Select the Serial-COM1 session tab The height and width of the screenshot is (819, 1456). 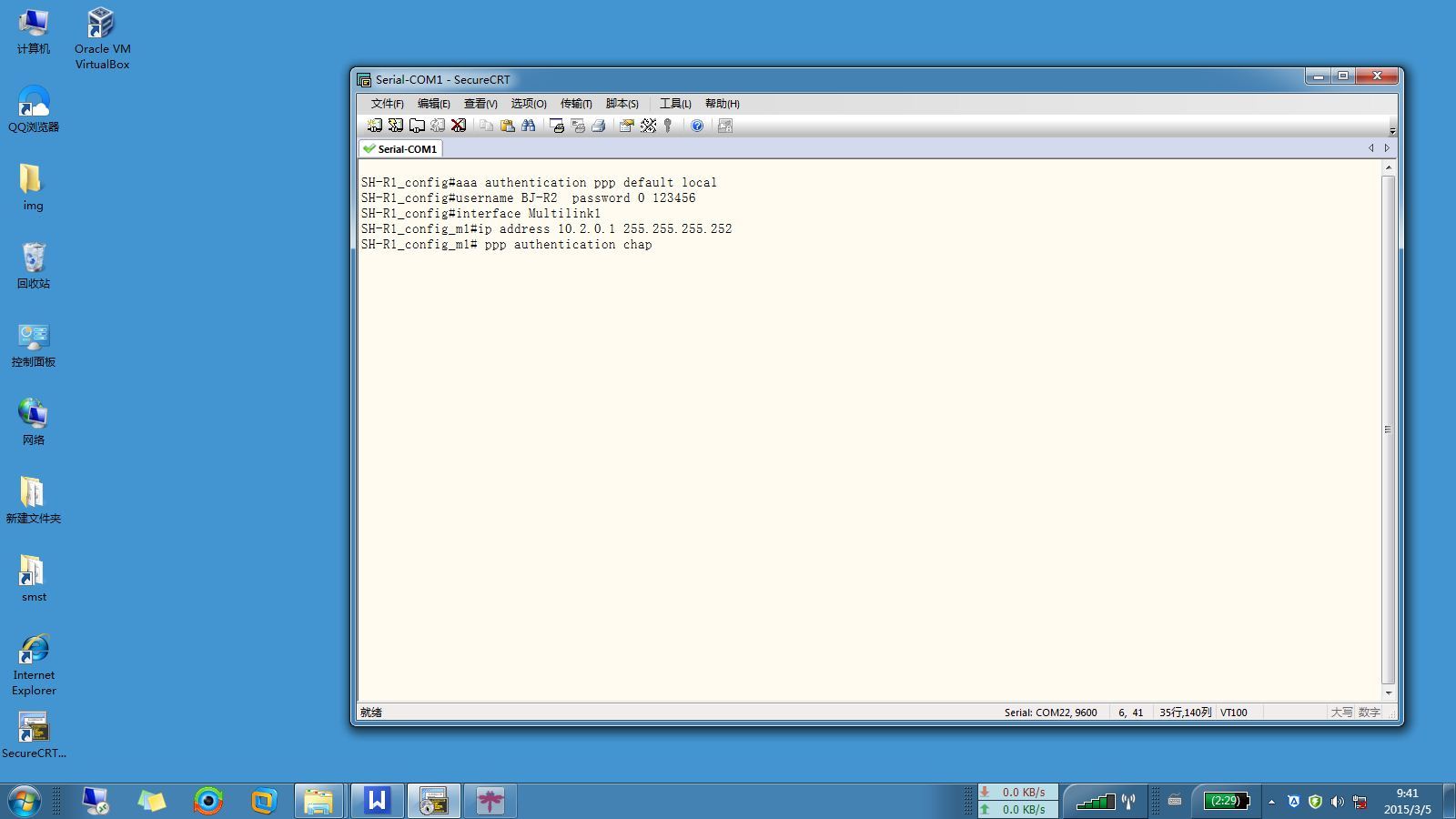coord(400,148)
